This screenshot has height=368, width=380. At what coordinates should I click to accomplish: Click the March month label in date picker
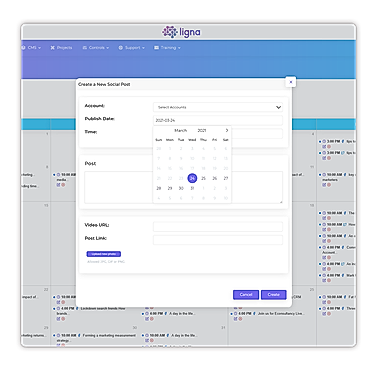tap(181, 130)
